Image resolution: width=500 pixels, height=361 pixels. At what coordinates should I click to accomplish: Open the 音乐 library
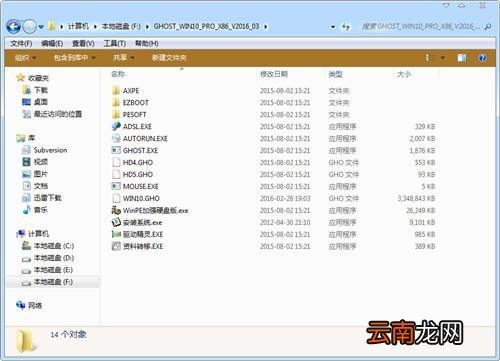pos(35,210)
